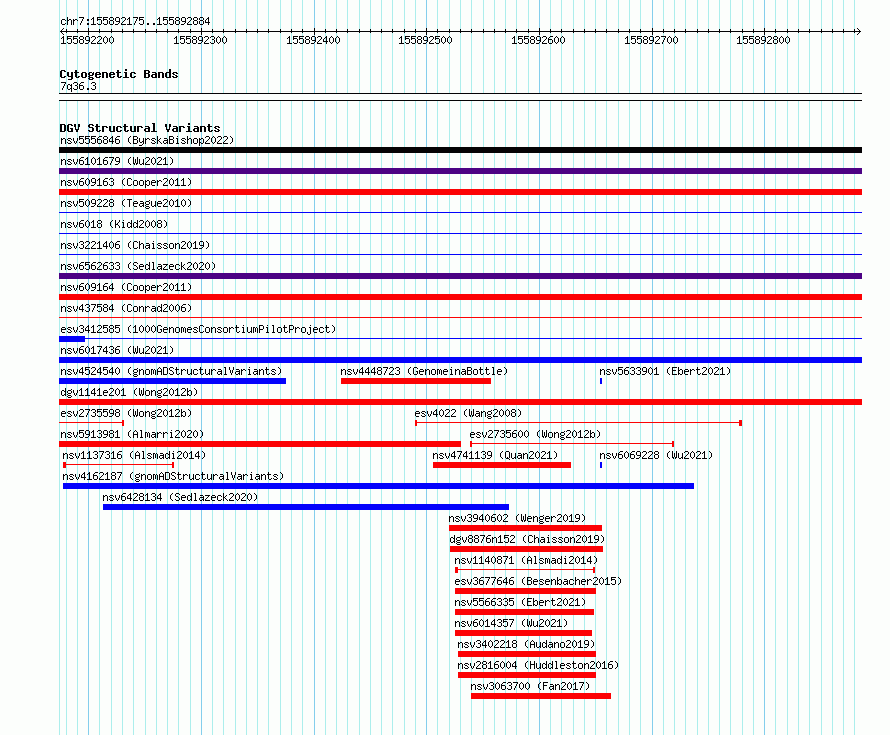Click the red nsv3063700 Fan2017 bar
Screen dimensions: 890x735
tap(541, 696)
